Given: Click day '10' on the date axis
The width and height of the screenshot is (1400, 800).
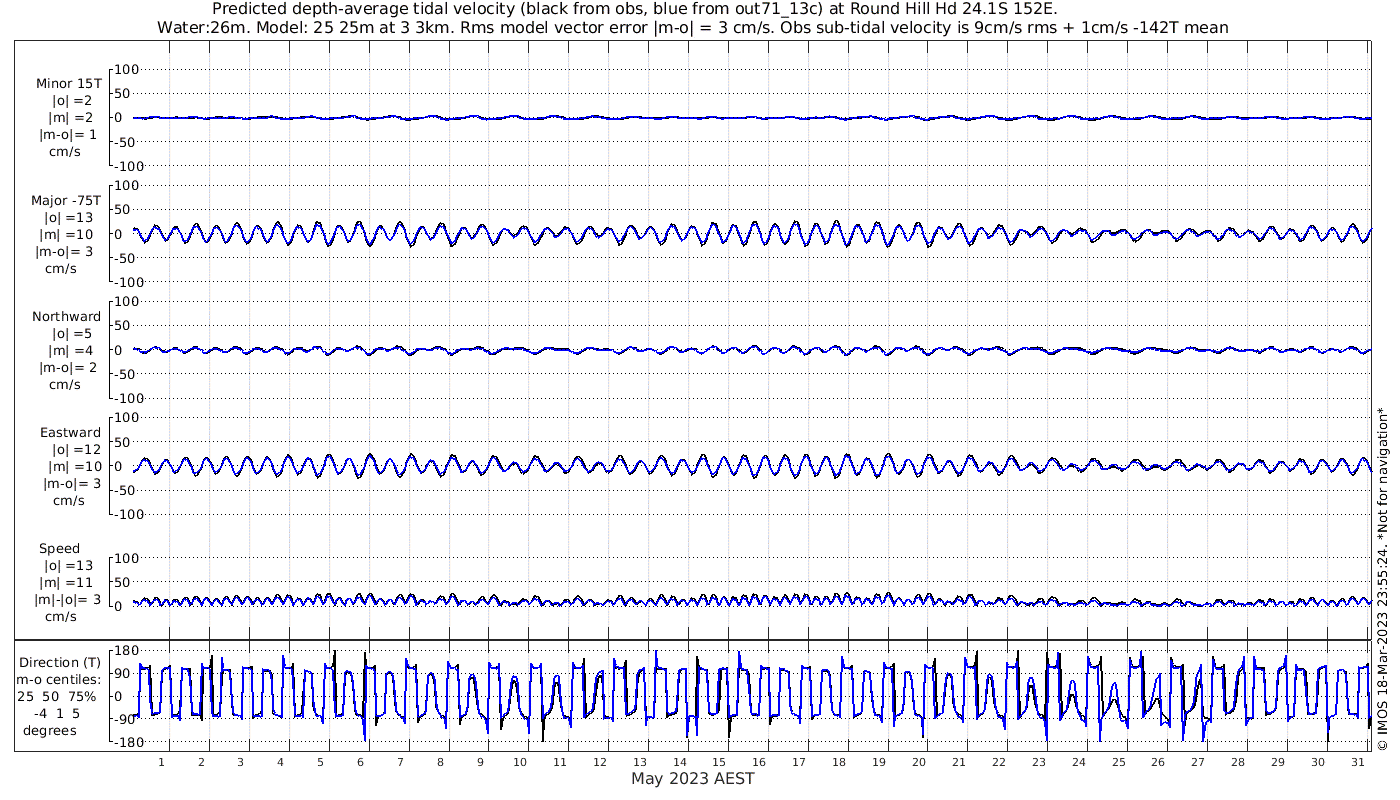Looking at the screenshot, I should click(x=520, y=762).
